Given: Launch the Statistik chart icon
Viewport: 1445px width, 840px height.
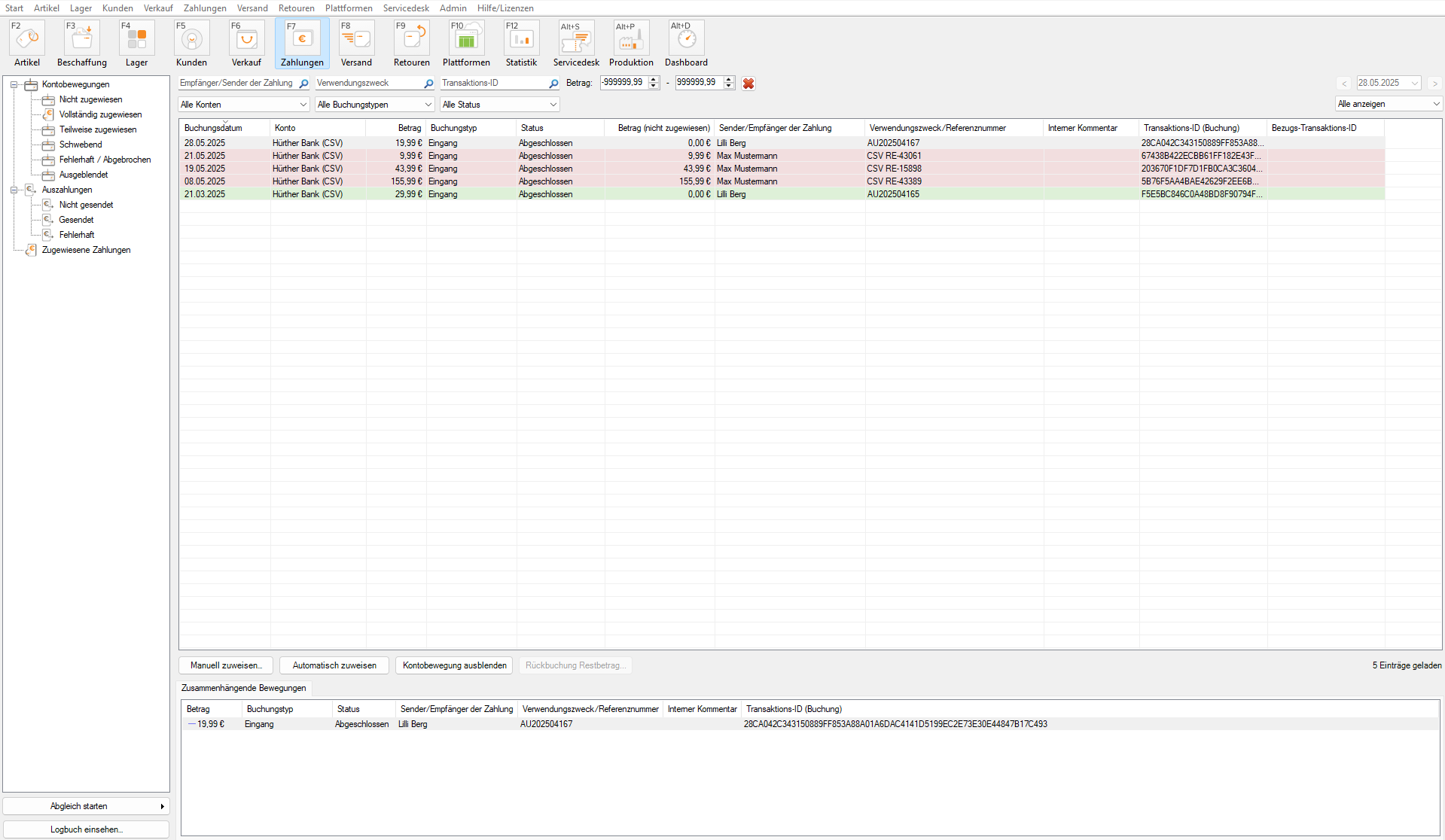Looking at the screenshot, I should [x=521, y=39].
